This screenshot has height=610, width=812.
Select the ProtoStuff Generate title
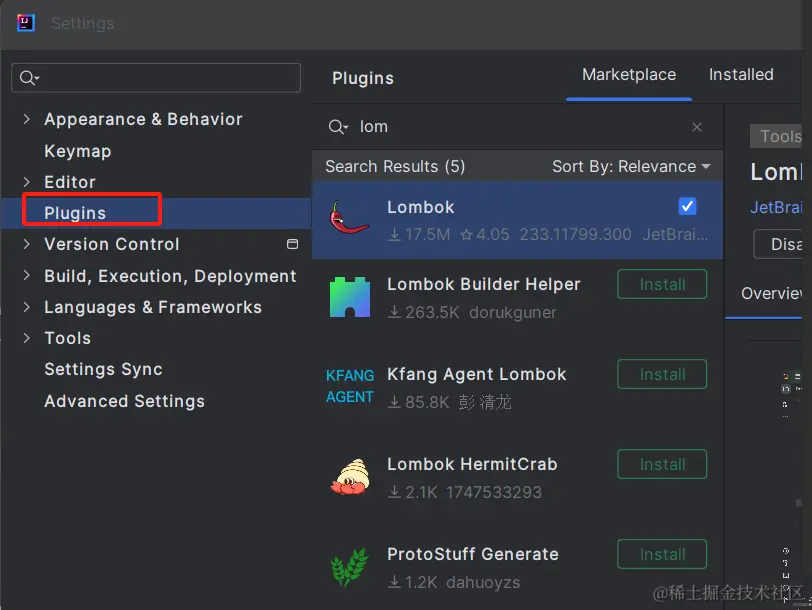(473, 554)
